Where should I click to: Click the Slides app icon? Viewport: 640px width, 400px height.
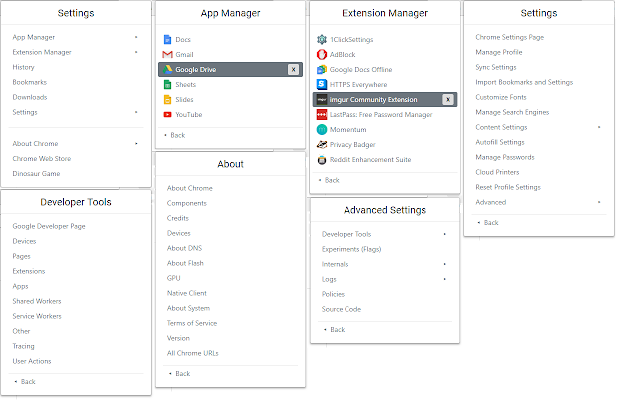coord(167,100)
